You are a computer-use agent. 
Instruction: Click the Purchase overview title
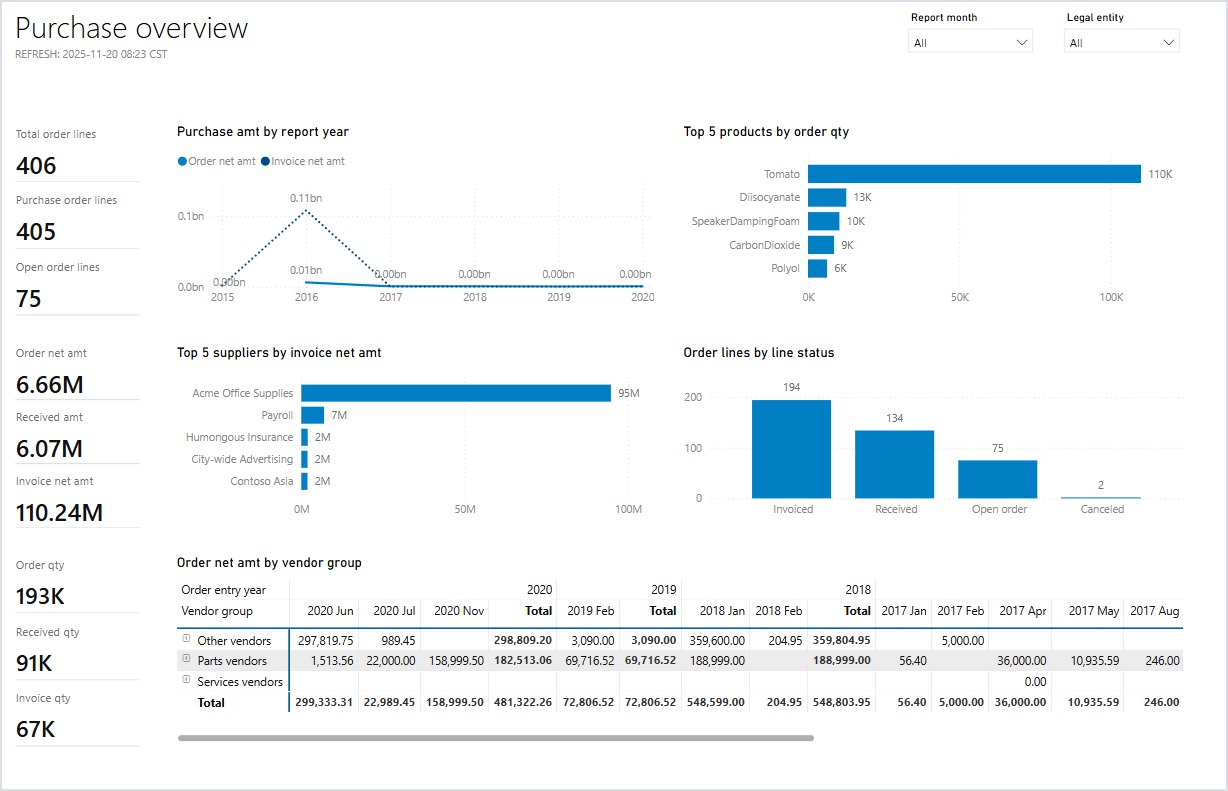click(132, 28)
